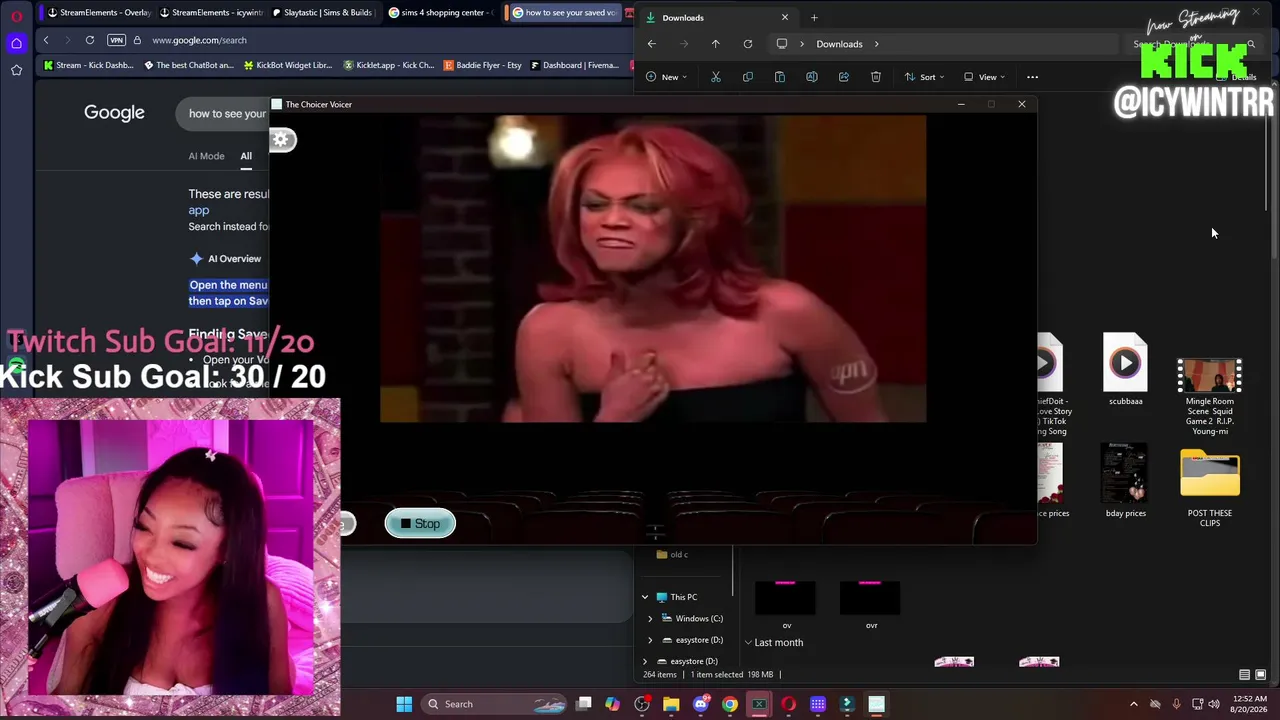This screenshot has height=720, width=1280.
Task: Open File Explorer from the taskbar
Action: [x=671, y=704]
